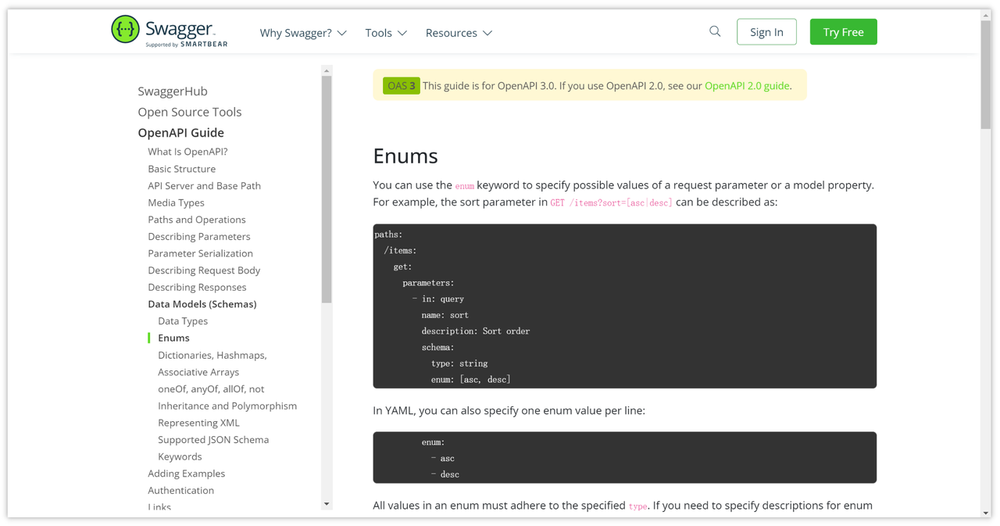
Task: Expand the Resources dropdown chevron
Action: [x=488, y=33]
